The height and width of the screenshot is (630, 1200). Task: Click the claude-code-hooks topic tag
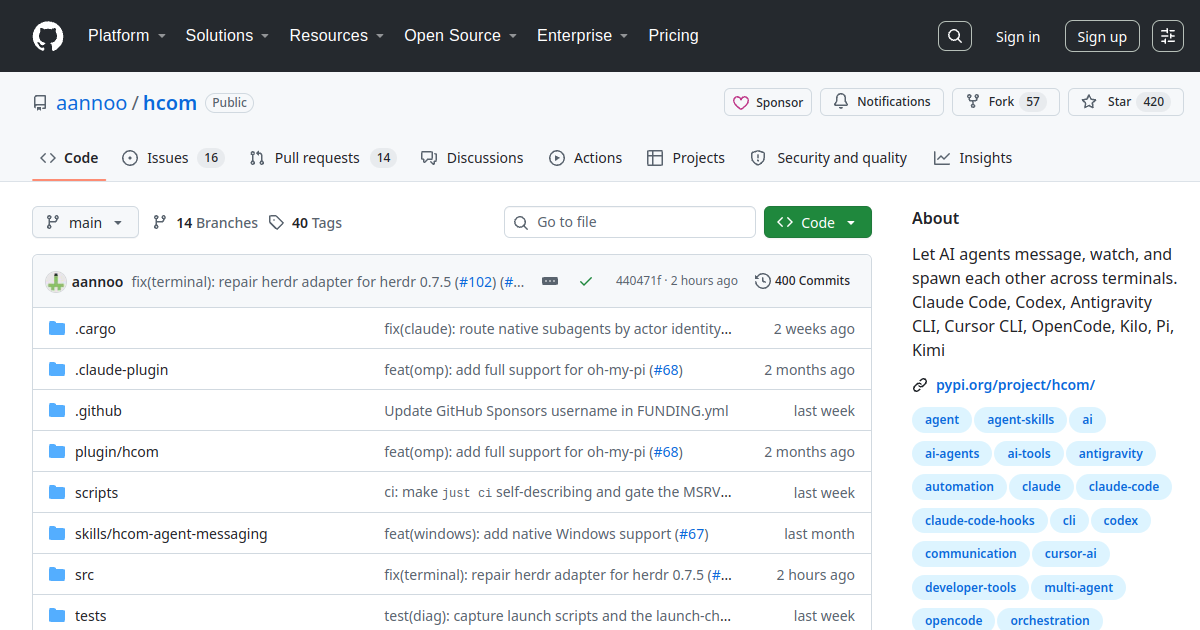pos(980,521)
